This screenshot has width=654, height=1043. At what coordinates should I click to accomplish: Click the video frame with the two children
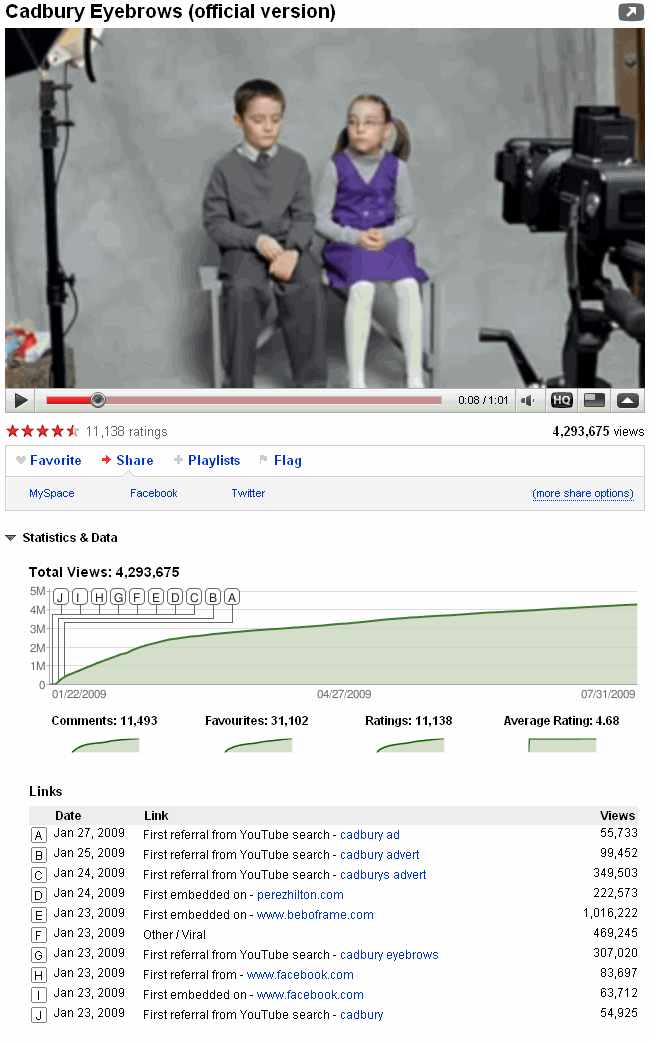point(325,208)
